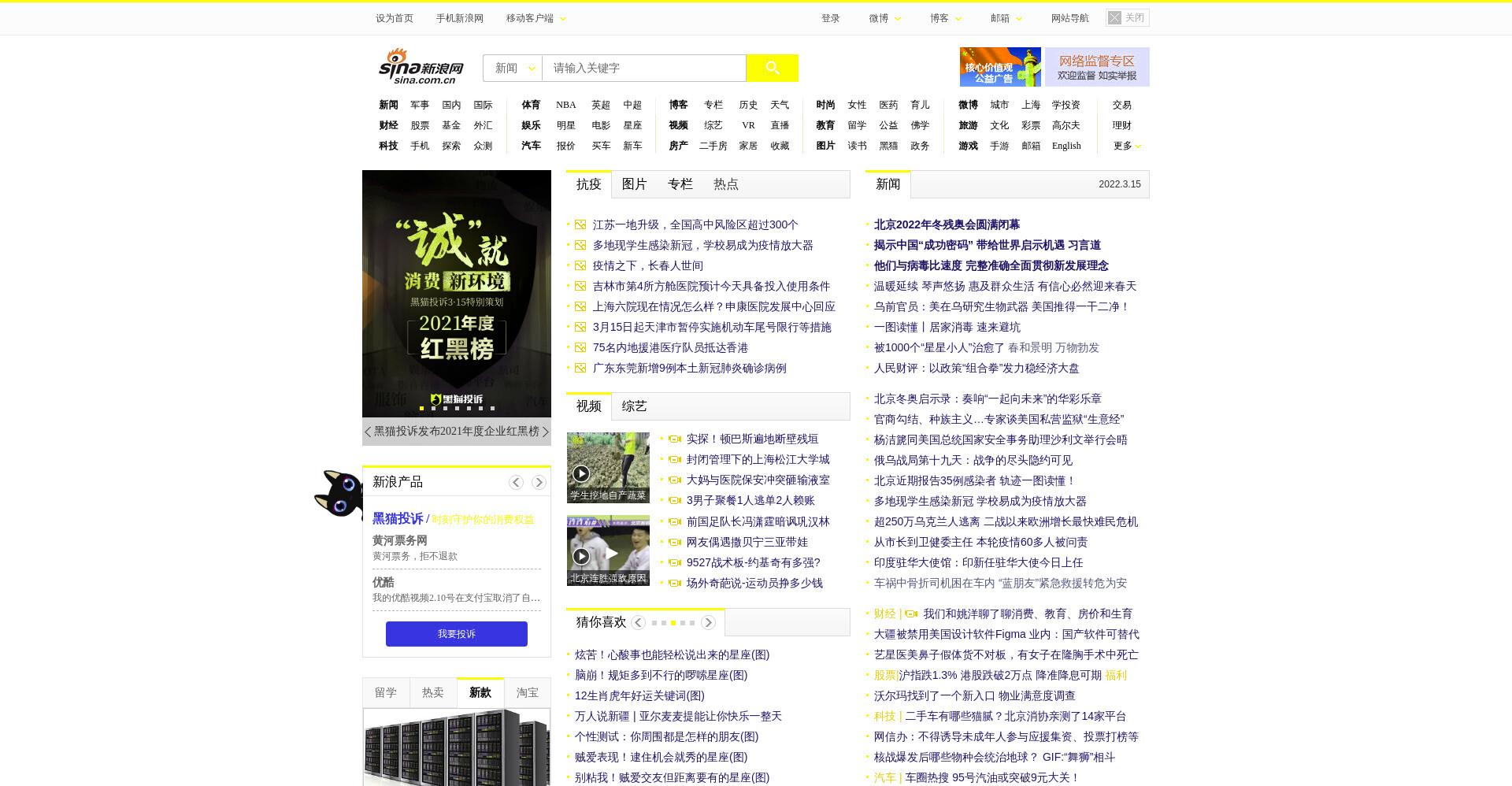
Task: Select the first dot in 猜你喜欢 pager
Action: 654,623
